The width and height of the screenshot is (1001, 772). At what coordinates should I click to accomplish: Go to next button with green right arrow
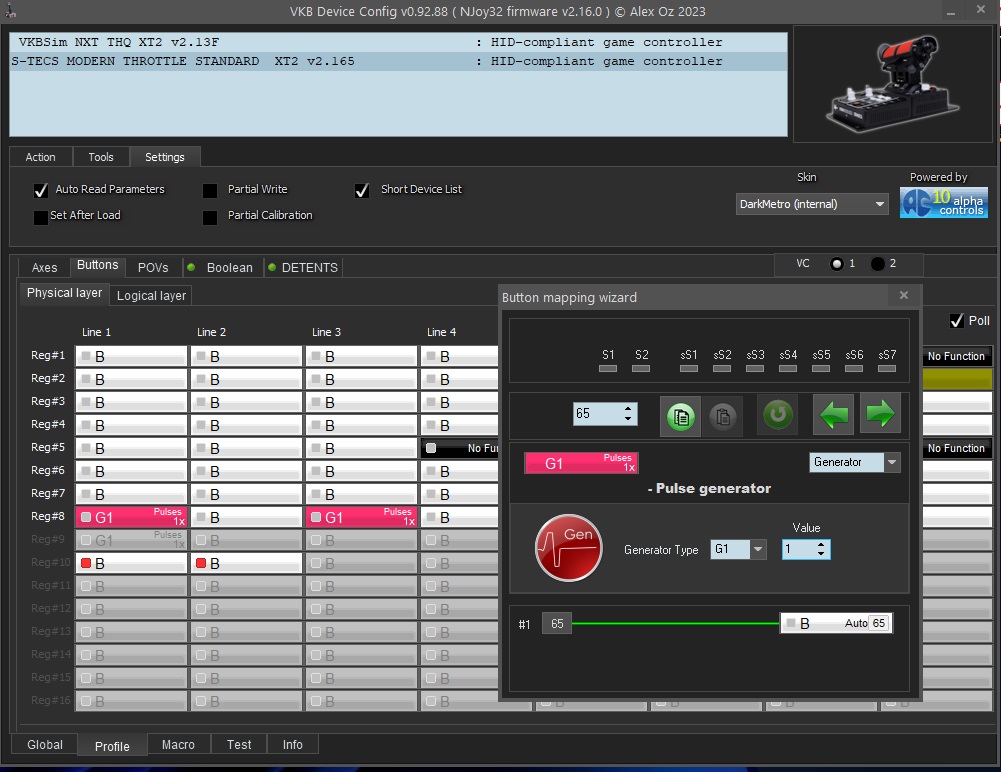pos(880,415)
